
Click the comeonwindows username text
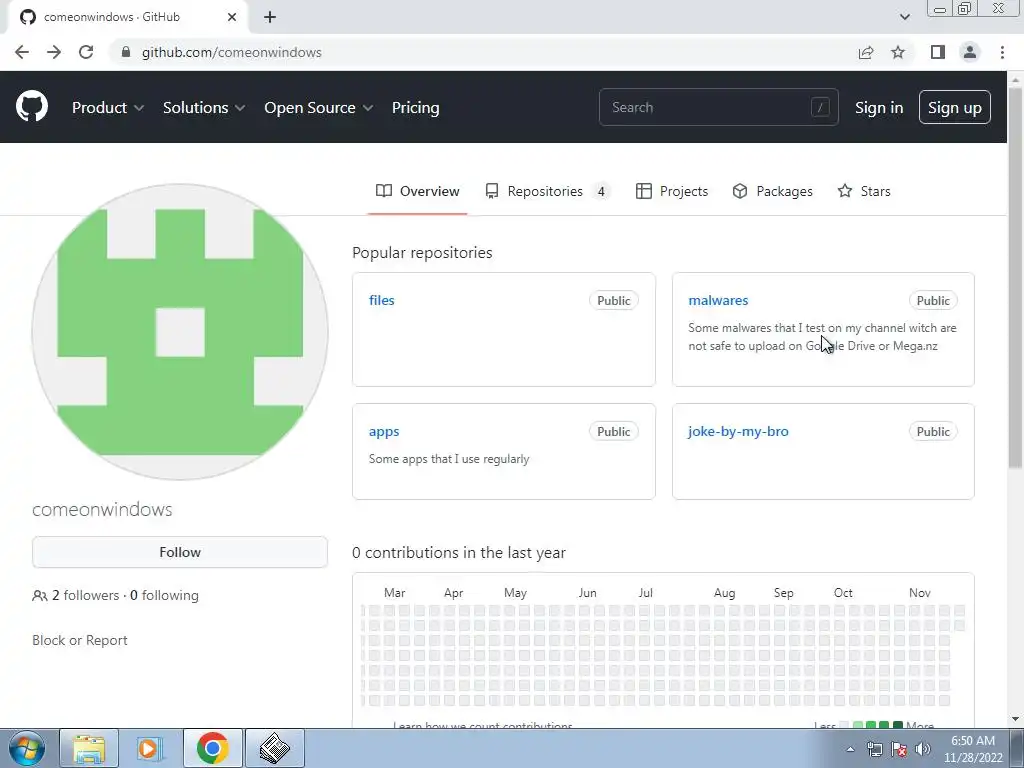point(102,509)
